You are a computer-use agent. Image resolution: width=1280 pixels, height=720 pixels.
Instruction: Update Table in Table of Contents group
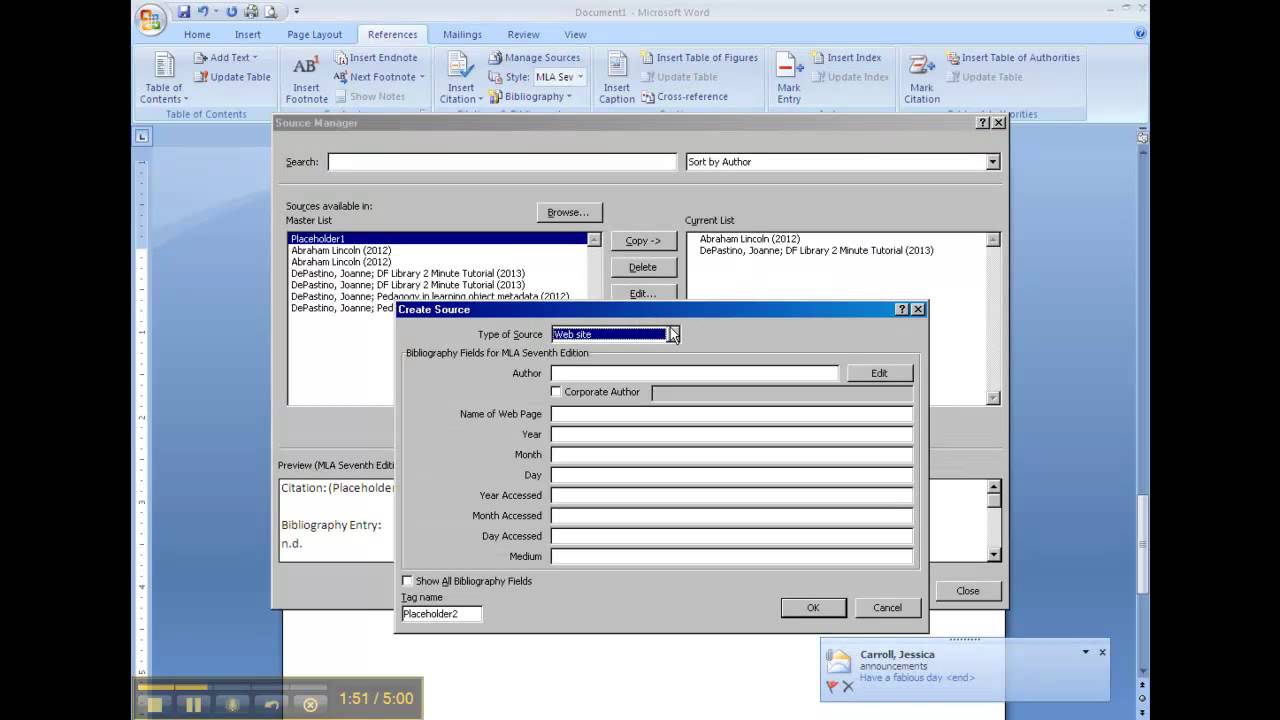pyautogui.click(x=232, y=77)
